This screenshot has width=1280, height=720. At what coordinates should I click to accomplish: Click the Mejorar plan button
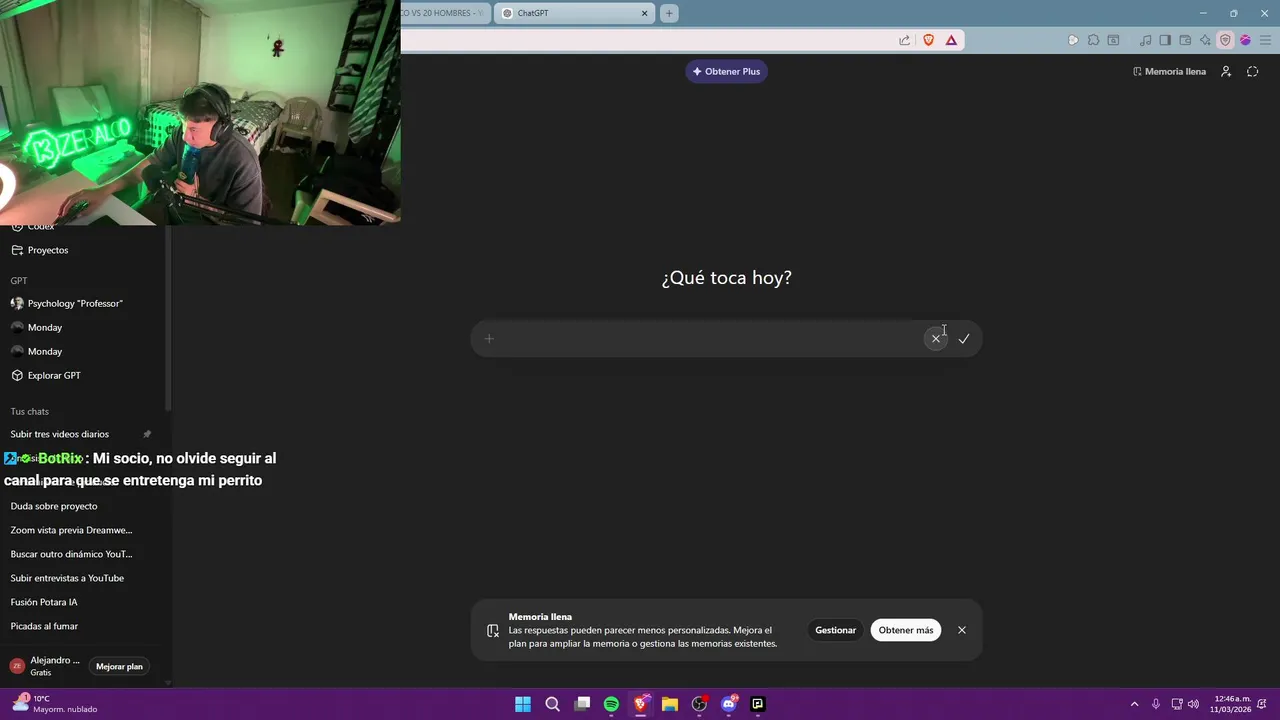119,666
